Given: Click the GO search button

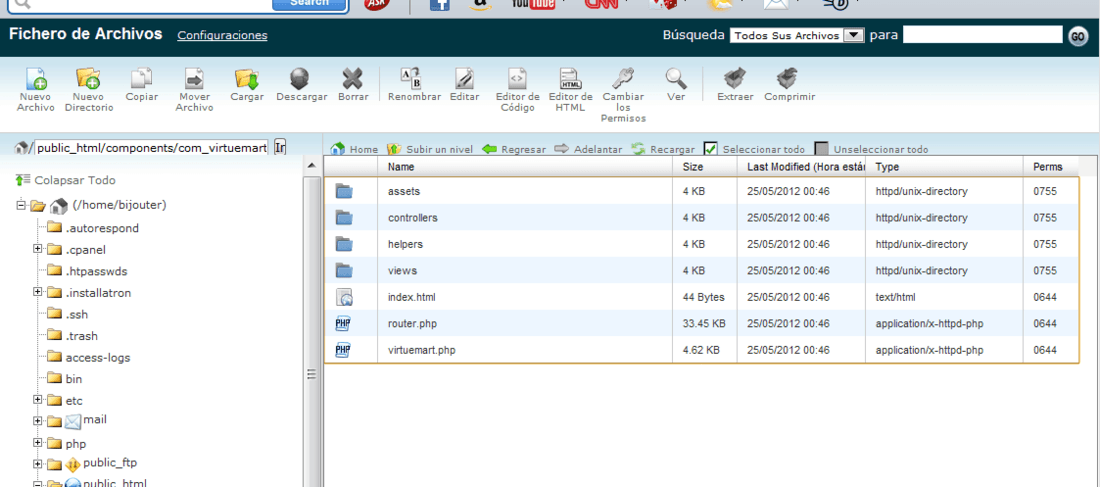Looking at the screenshot, I should click(1078, 36).
